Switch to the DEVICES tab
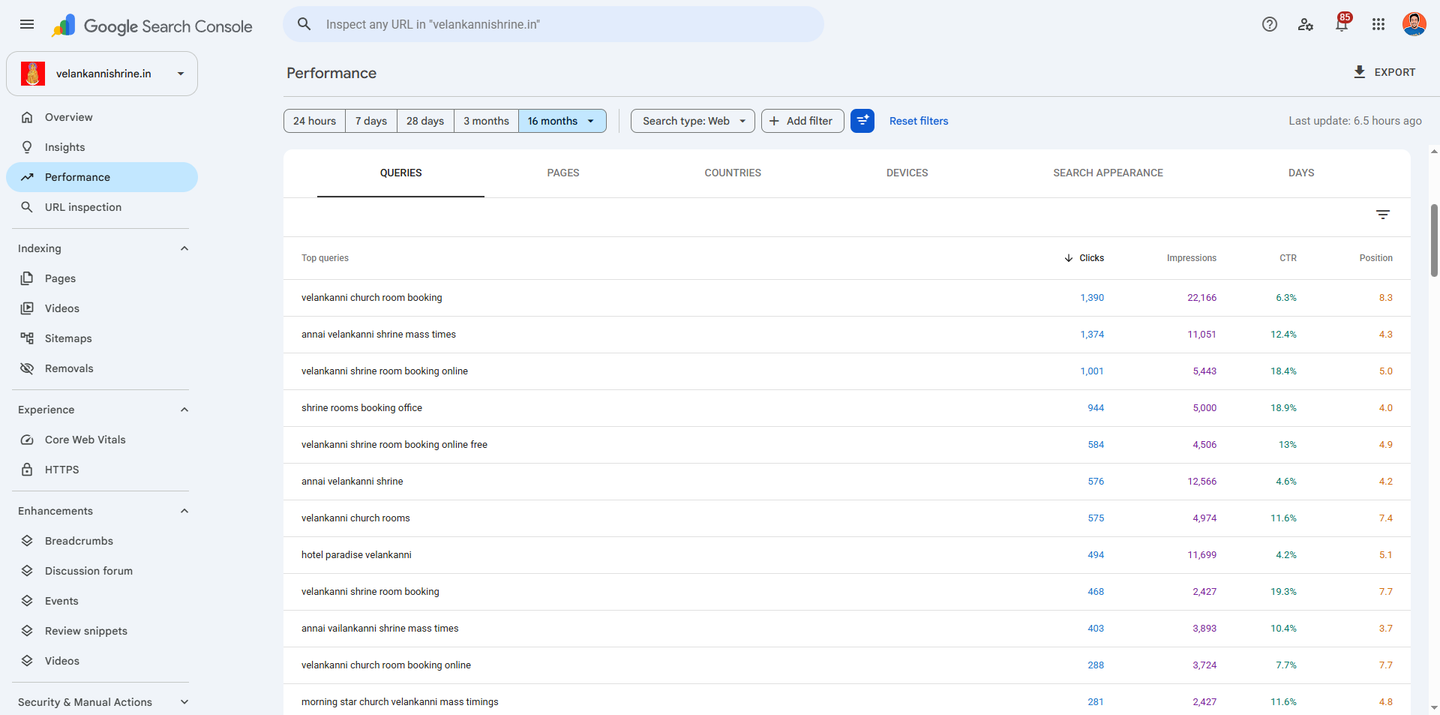The image size is (1440, 715). tap(907, 173)
